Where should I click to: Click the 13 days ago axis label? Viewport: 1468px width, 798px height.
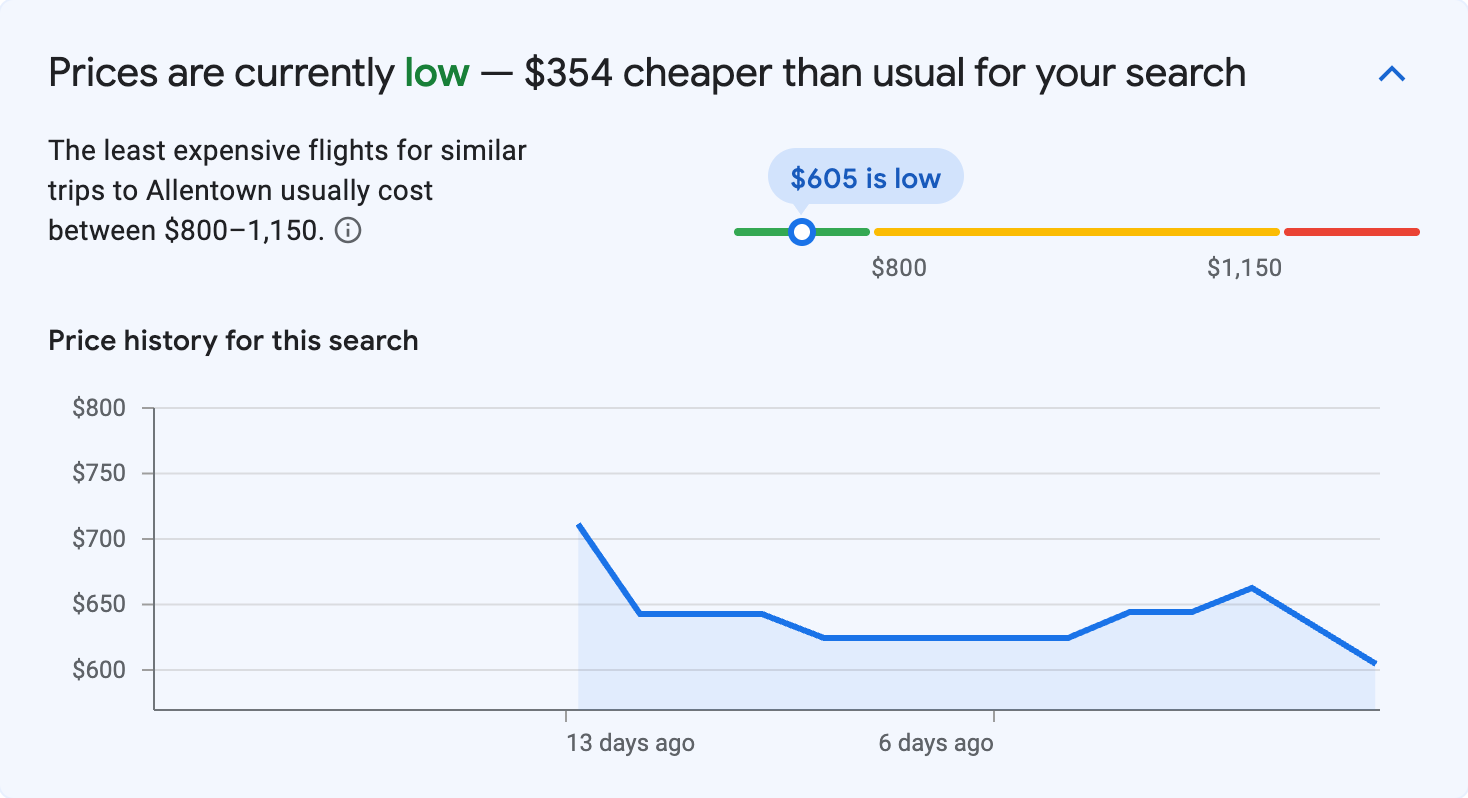tap(630, 743)
